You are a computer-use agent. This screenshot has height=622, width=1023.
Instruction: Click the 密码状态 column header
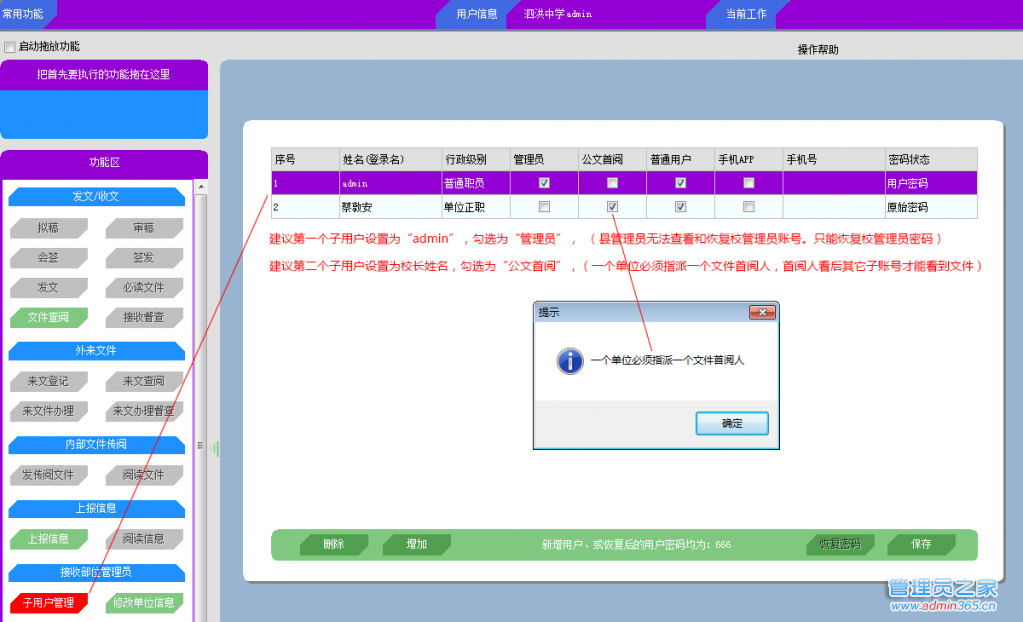click(930, 159)
